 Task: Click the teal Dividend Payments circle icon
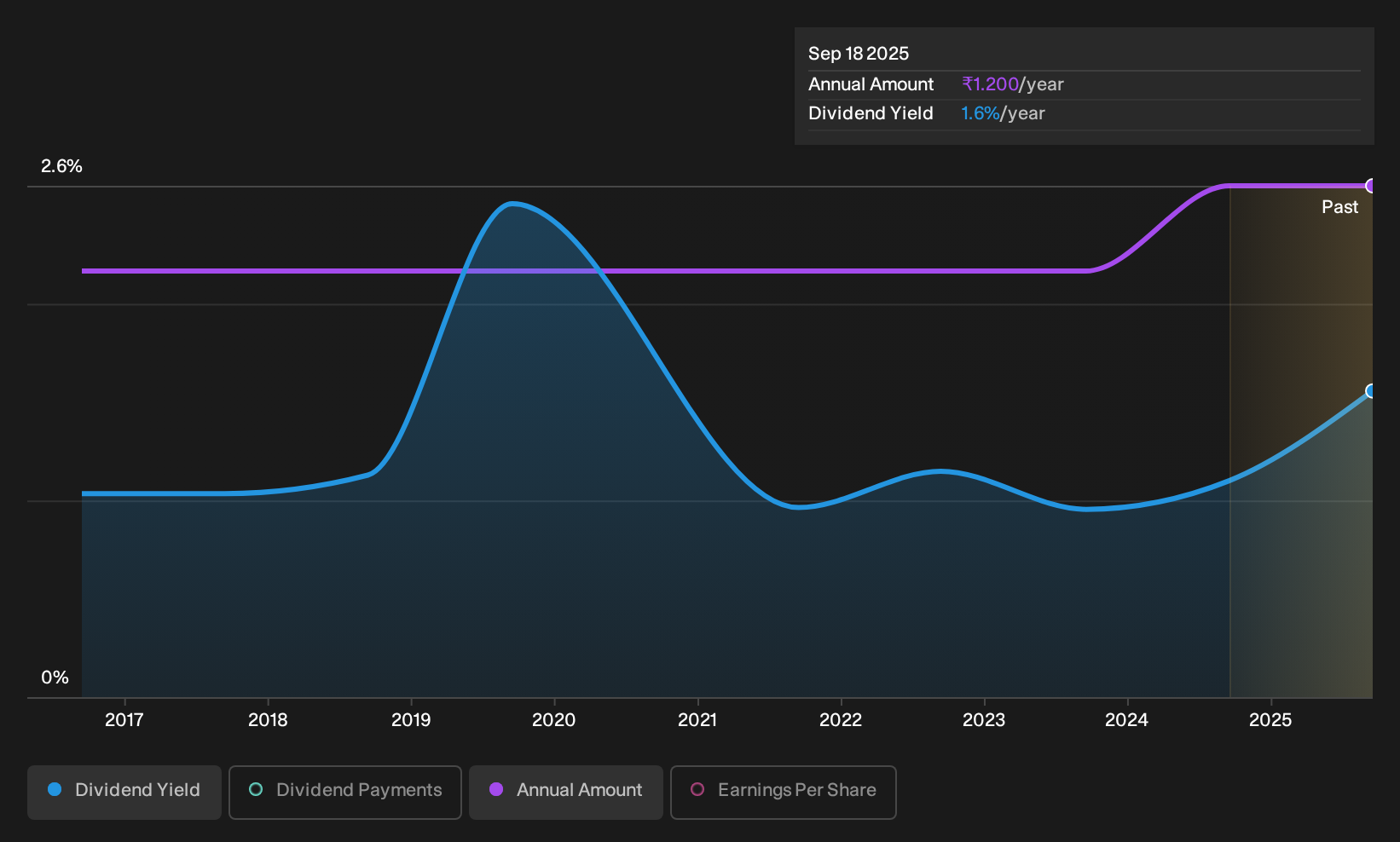pos(256,790)
